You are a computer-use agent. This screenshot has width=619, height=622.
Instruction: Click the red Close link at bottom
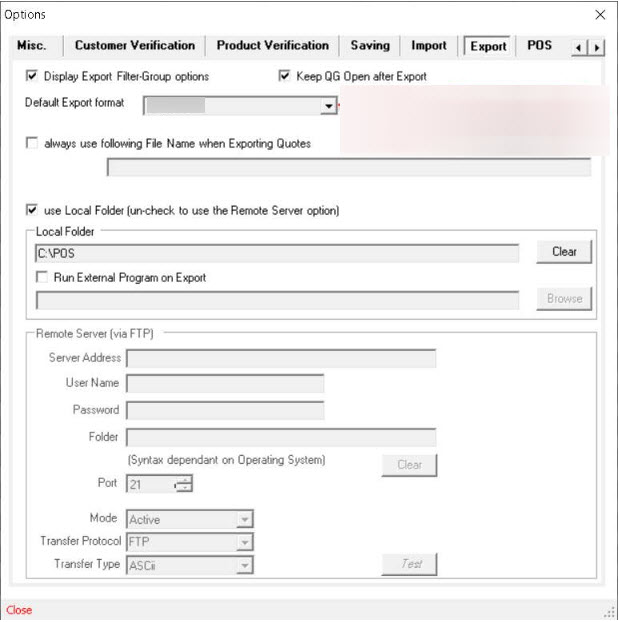point(19,610)
